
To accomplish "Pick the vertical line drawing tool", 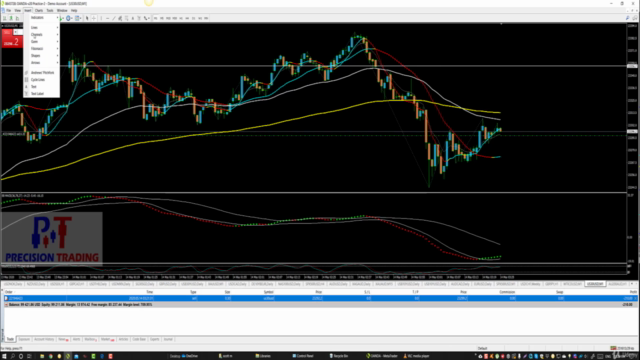I will click(x=101, y=18).
